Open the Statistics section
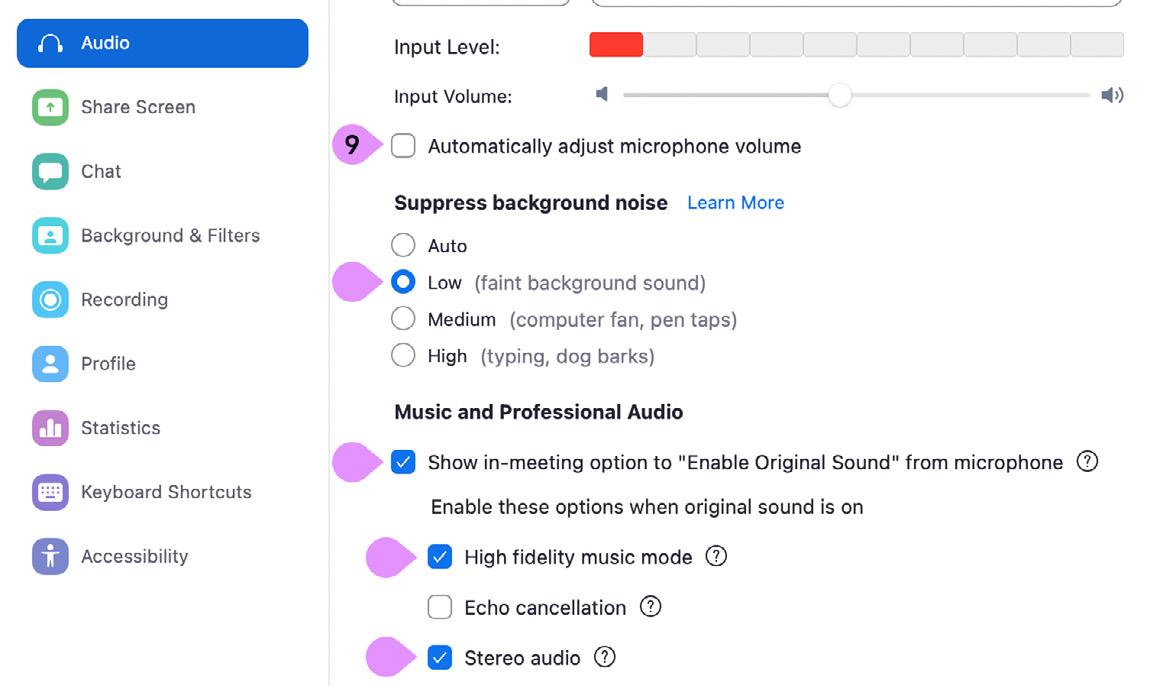The width and height of the screenshot is (1176, 686). coord(163,428)
